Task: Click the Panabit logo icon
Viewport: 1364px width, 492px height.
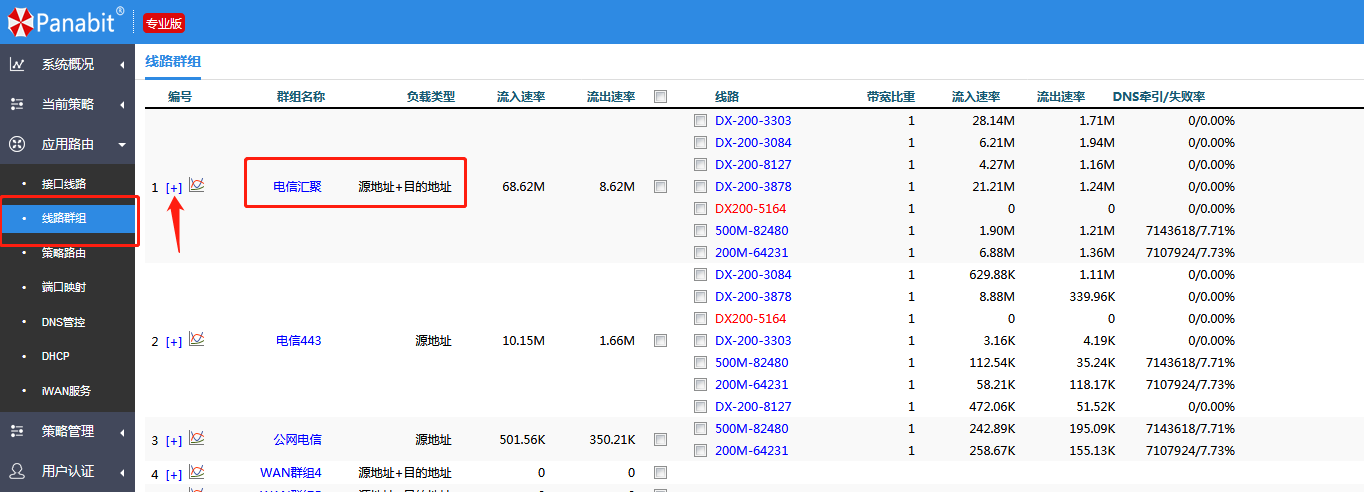Action: 19,20
